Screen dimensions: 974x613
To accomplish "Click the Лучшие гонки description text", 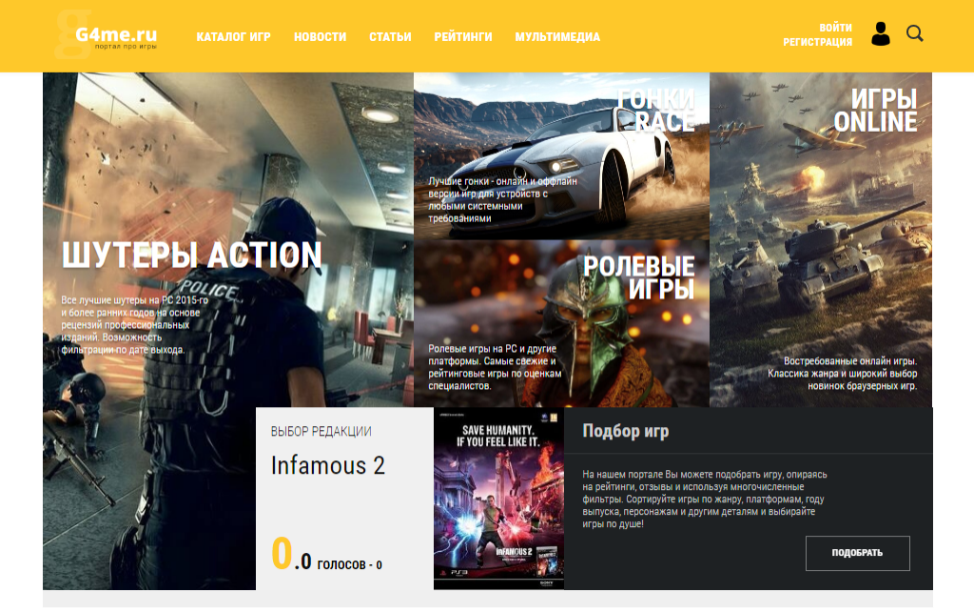I will pyautogui.click(x=503, y=199).
